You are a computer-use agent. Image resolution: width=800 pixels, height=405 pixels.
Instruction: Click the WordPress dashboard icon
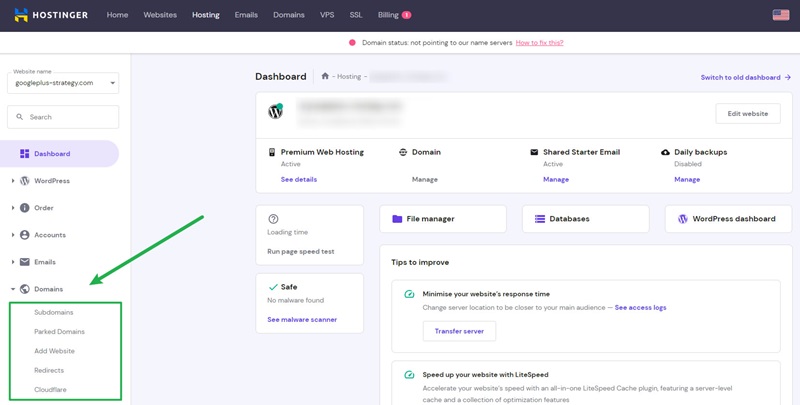[683, 219]
